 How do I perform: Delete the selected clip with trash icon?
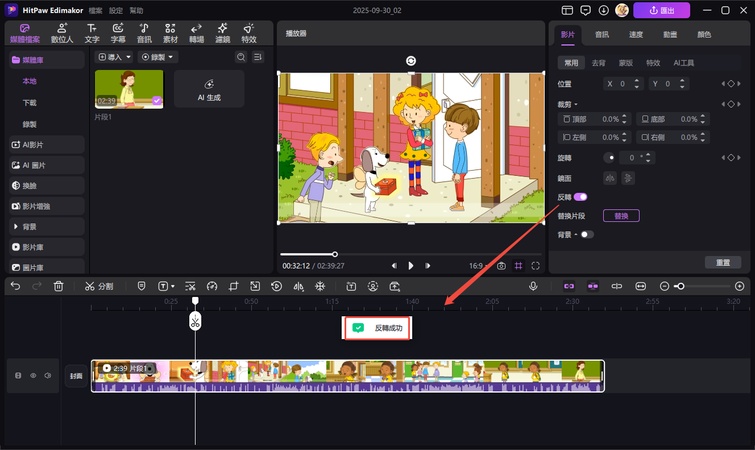pyautogui.click(x=59, y=286)
